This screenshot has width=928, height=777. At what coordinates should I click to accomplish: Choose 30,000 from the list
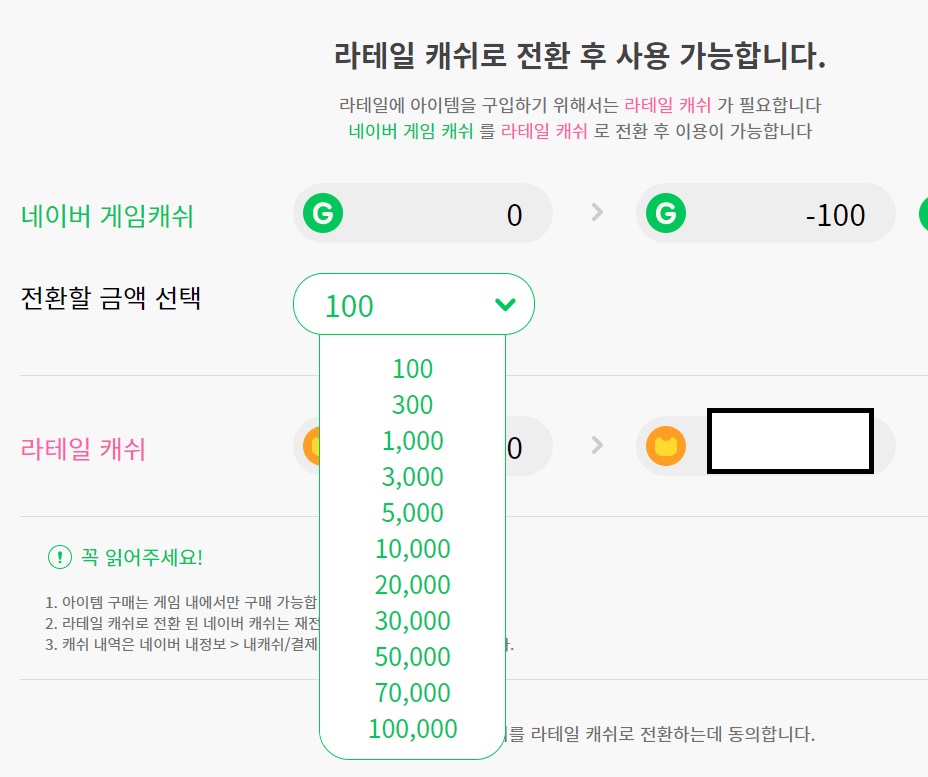click(x=412, y=621)
